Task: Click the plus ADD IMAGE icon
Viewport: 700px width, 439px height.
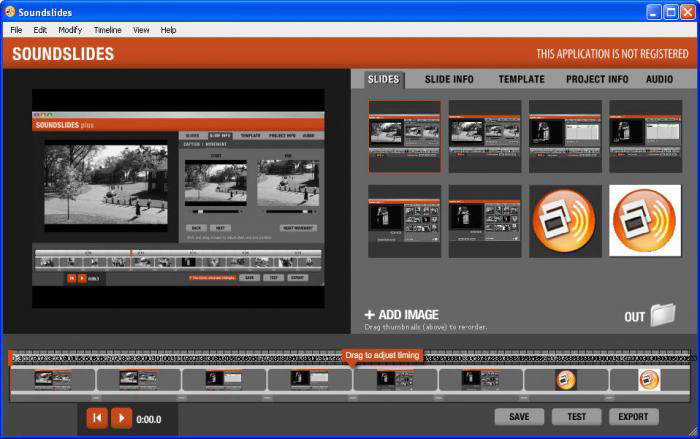Action: (x=369, y=315)
